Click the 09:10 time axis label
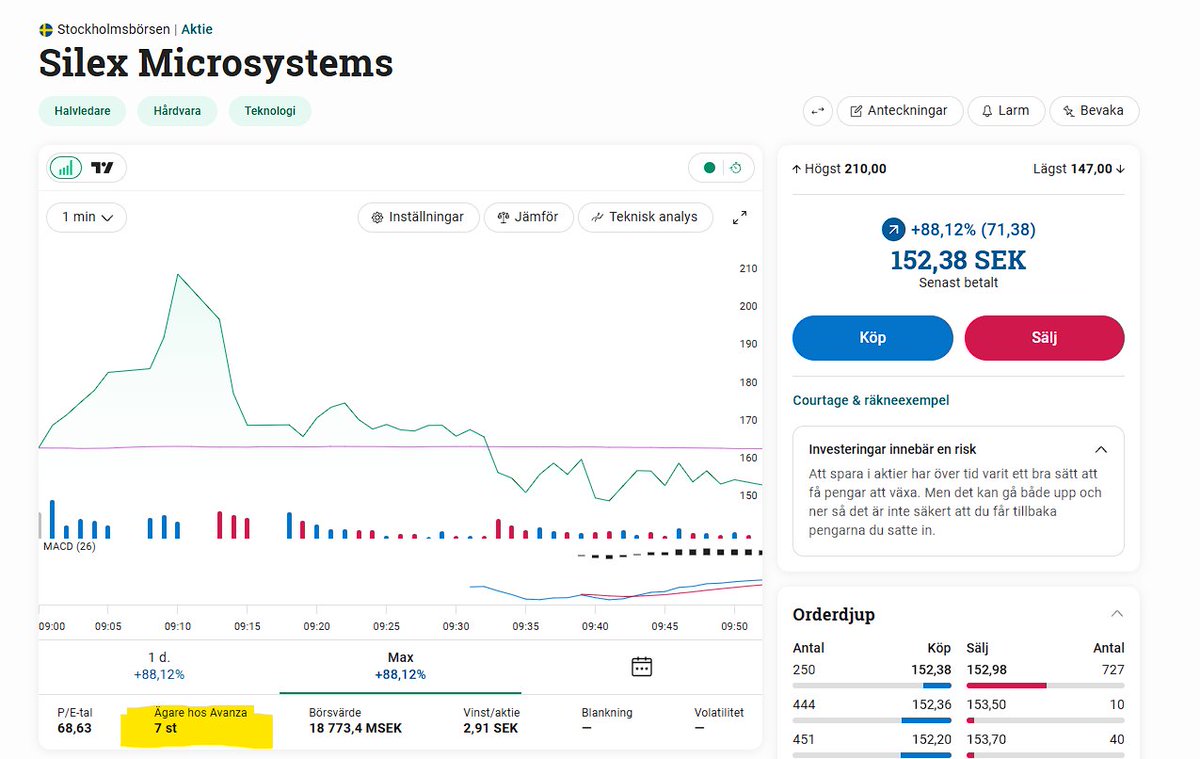This screenshot has width=1200, height=759. coord(177,626)
